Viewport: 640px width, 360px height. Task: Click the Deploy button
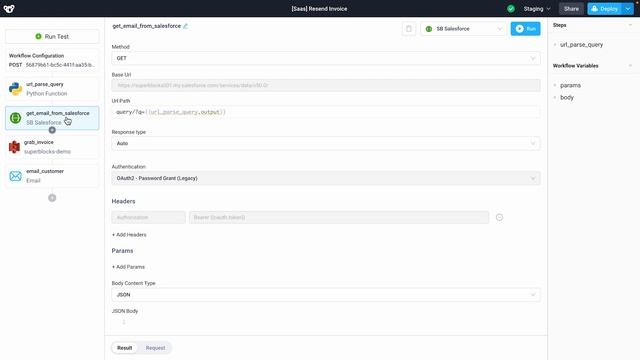[605, 9]
